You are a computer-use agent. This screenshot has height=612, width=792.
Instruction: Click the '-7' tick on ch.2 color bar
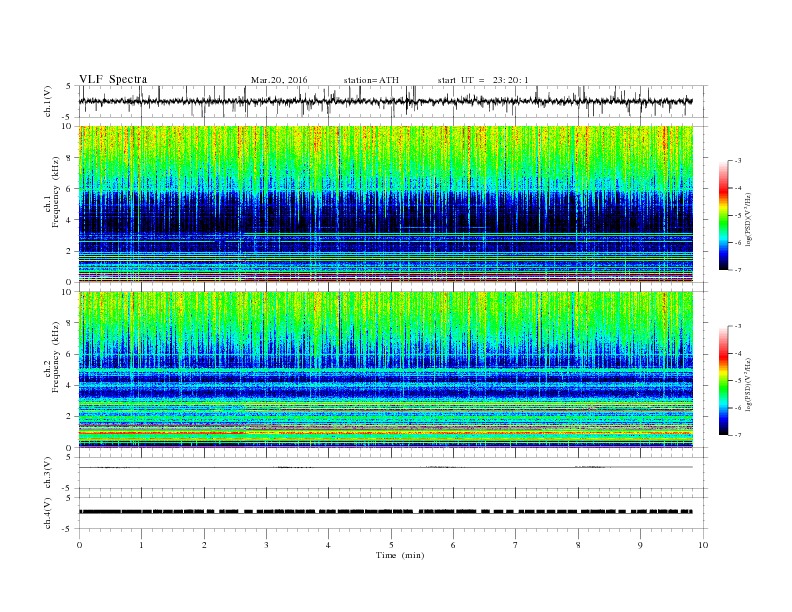click(x=738, y=435)
